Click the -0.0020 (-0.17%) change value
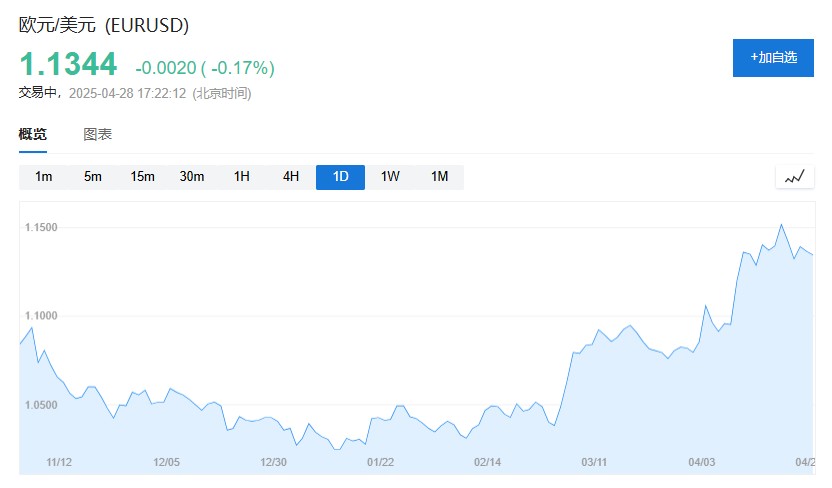The height and width of the screenshot is (488, 832). pos(205,68)
